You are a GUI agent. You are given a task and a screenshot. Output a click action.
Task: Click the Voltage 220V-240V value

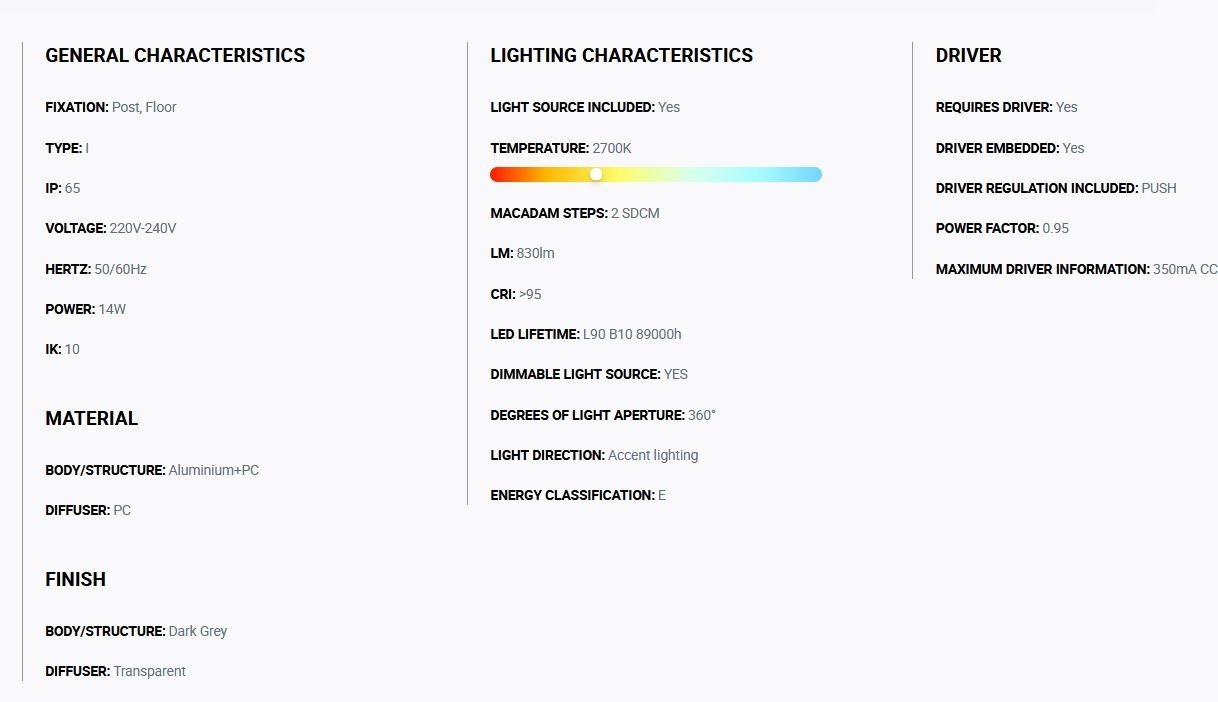[x=143, y=228]
